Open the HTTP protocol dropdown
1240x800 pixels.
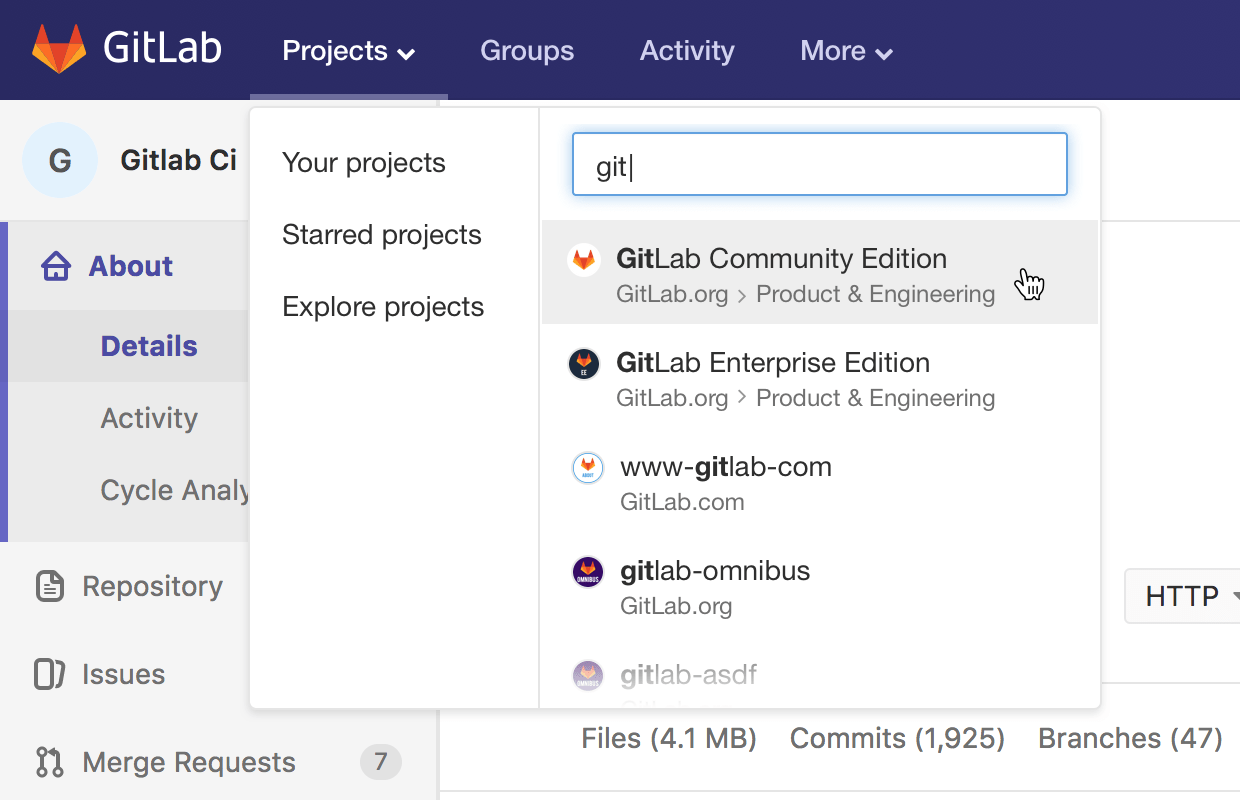click(x=1187, y=596)
